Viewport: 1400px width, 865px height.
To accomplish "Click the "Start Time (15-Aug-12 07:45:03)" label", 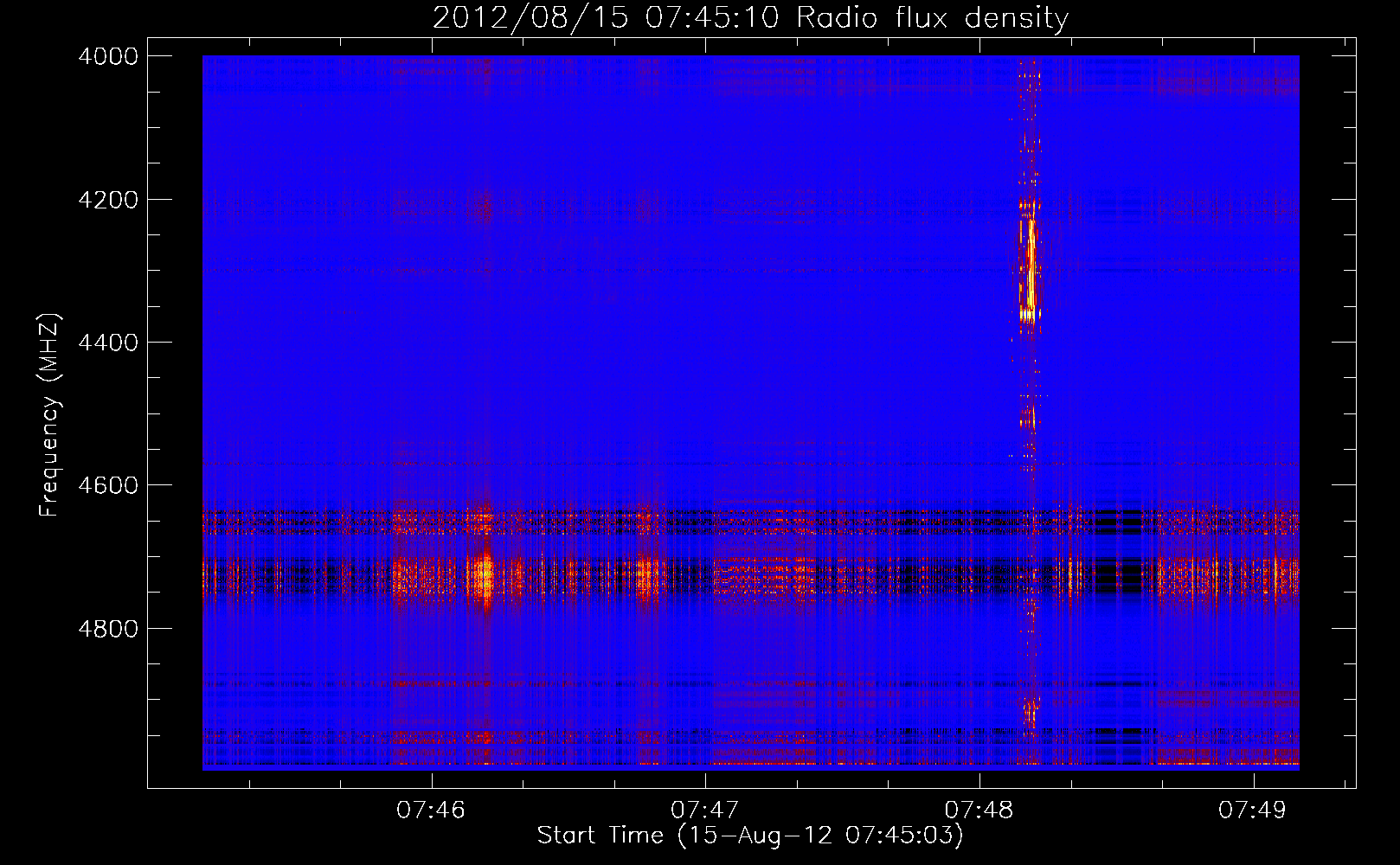I will 750,836.
